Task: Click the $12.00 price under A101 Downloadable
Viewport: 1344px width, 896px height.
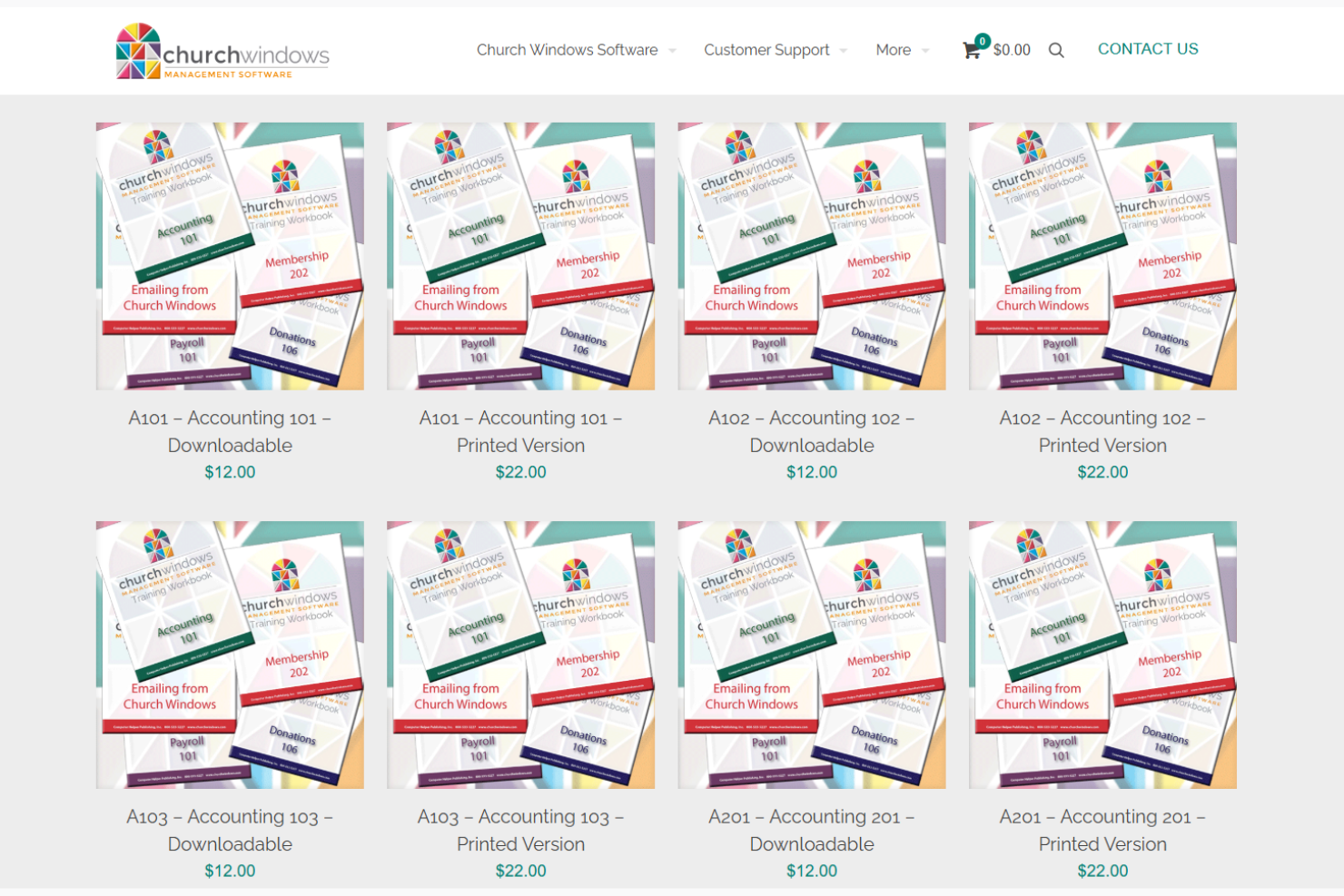Action: point(230,472)
